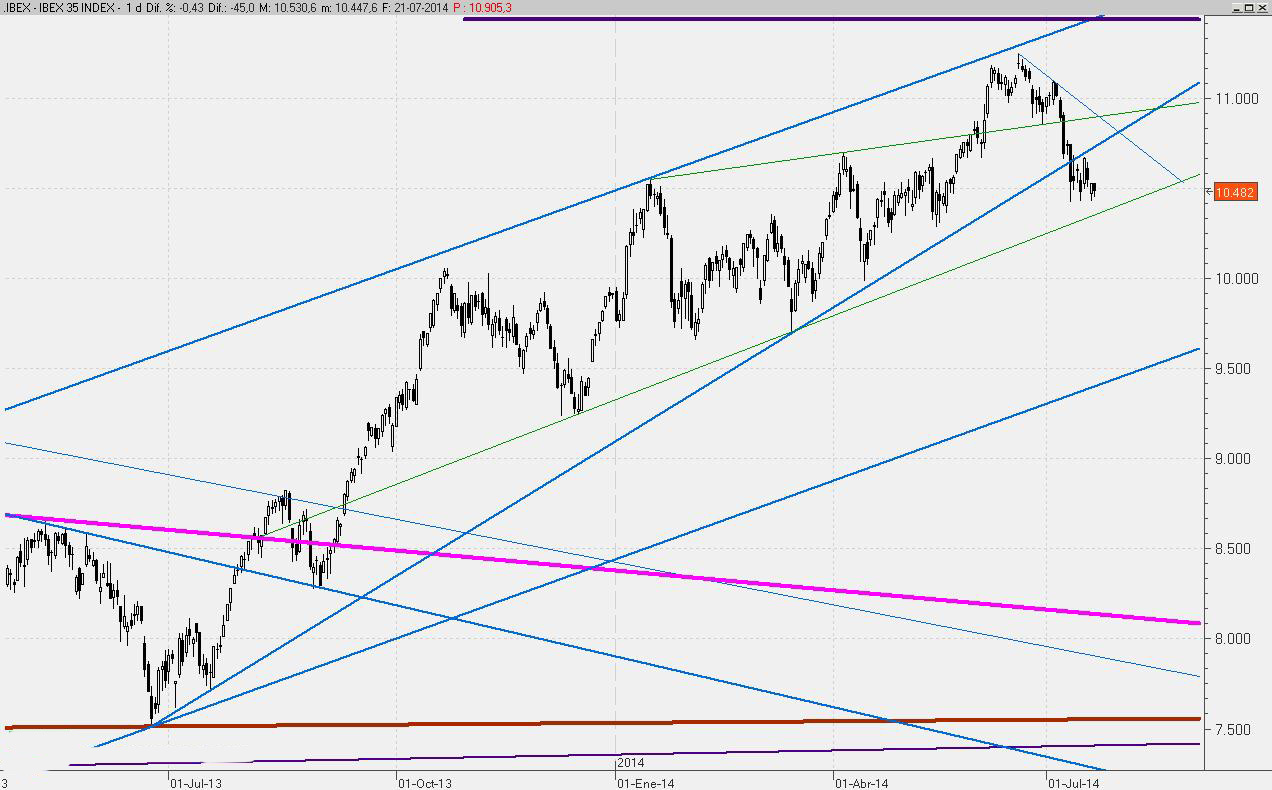Click the 7.500 price axis label

[x=1239, y=729]
